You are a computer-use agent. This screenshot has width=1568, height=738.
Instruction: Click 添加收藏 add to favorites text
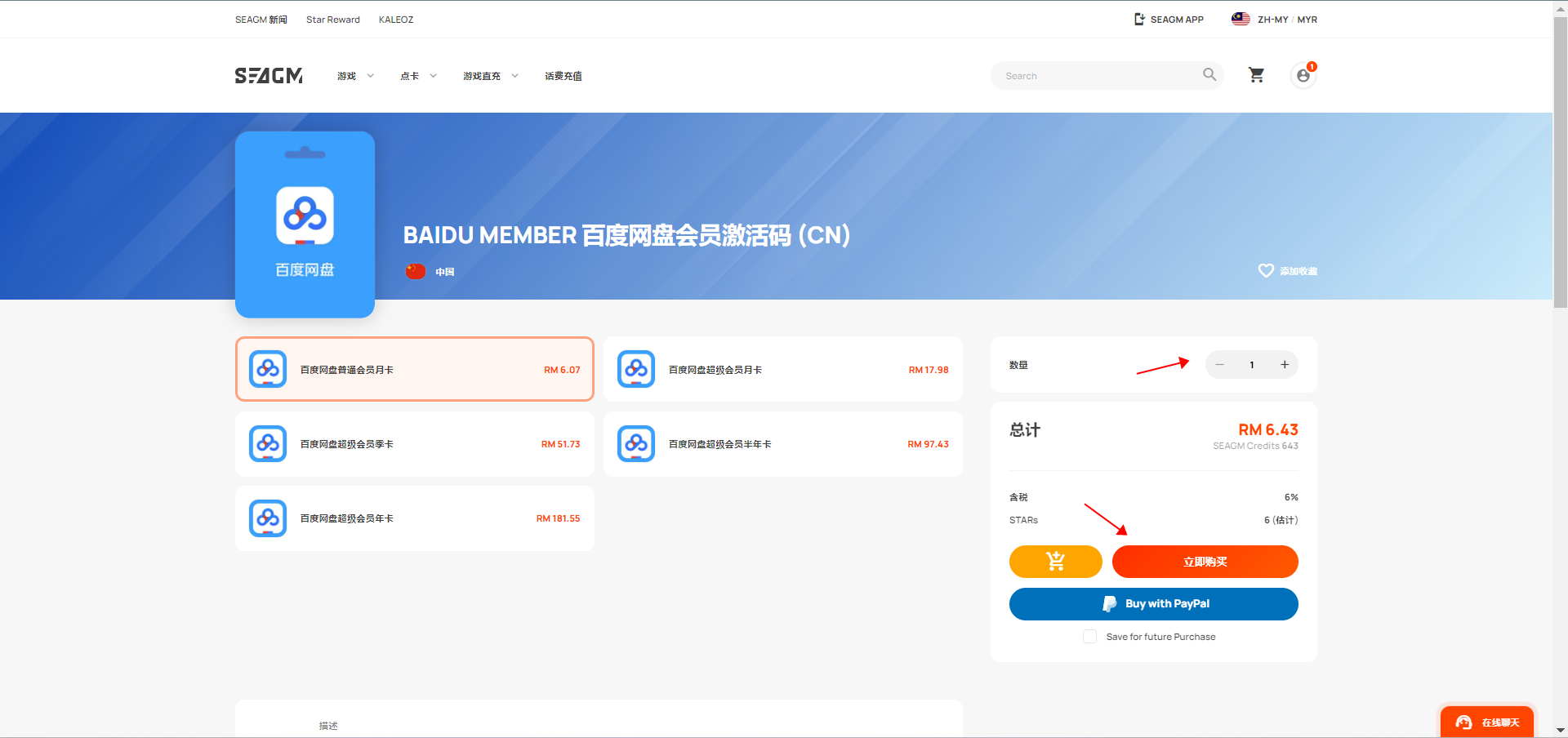[1298, 271]
